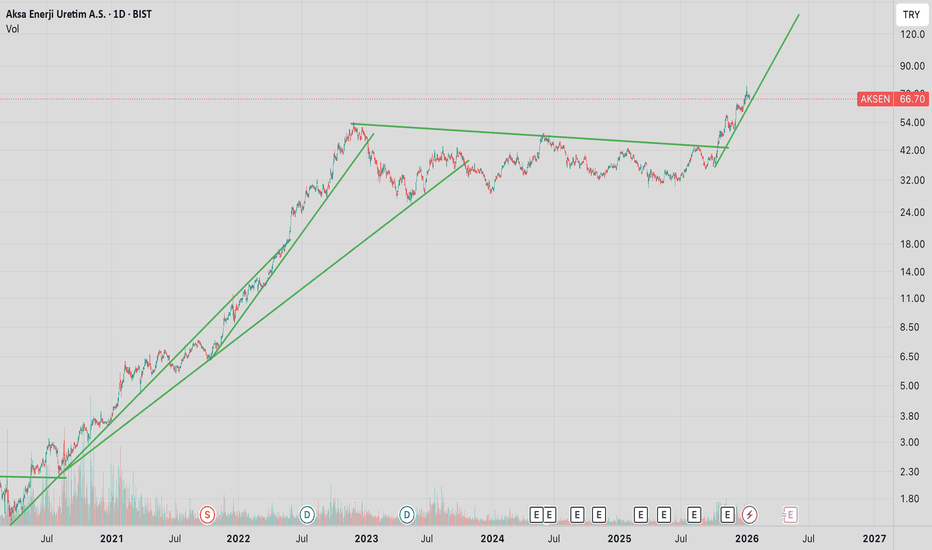The height and width of the screenshot is (550, 932).
Task: Click the faded upcoming earnings E marker
Action: [x=790, y=514]
